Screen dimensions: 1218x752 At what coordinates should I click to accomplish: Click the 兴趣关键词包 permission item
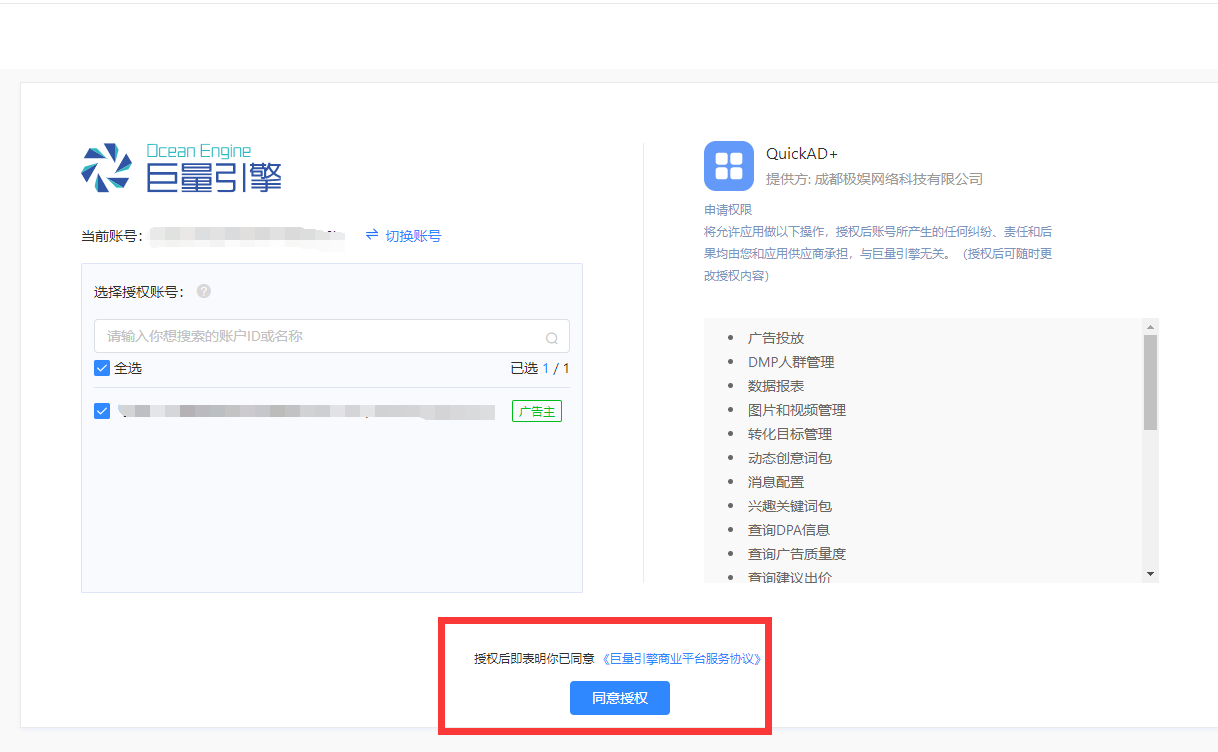790,506
